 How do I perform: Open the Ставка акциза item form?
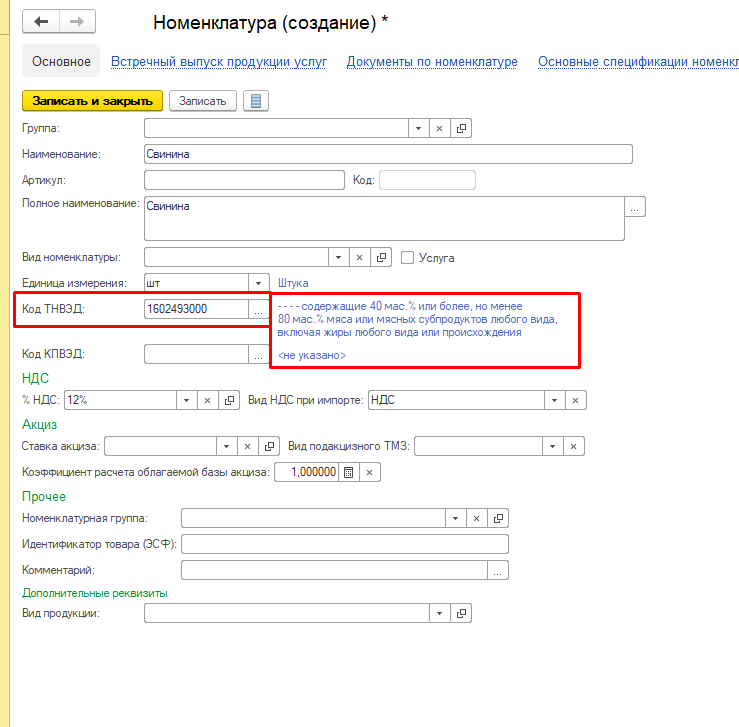pos(269,446)
